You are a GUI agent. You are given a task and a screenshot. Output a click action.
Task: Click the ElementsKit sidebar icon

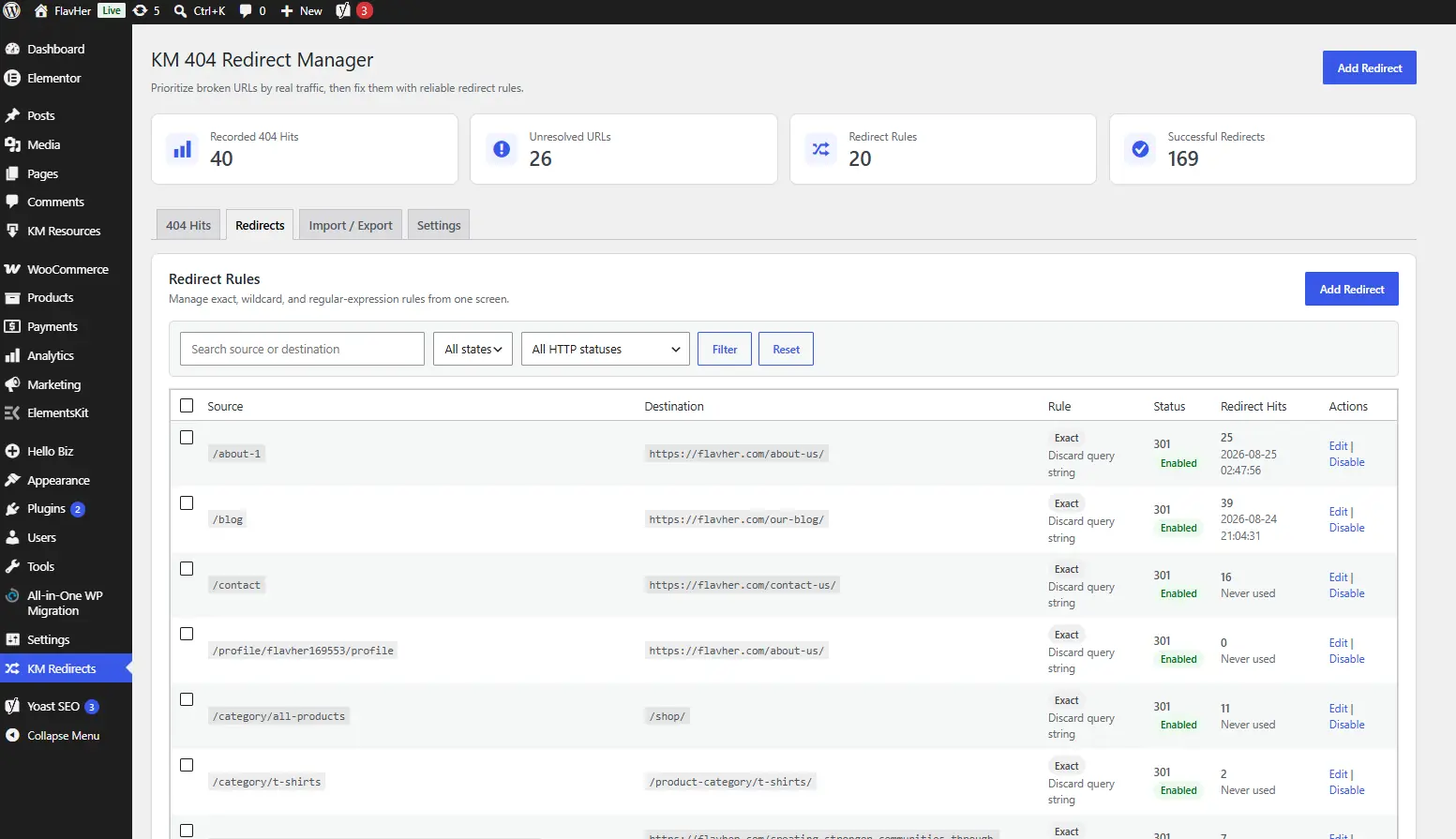[x=12, y=412]
